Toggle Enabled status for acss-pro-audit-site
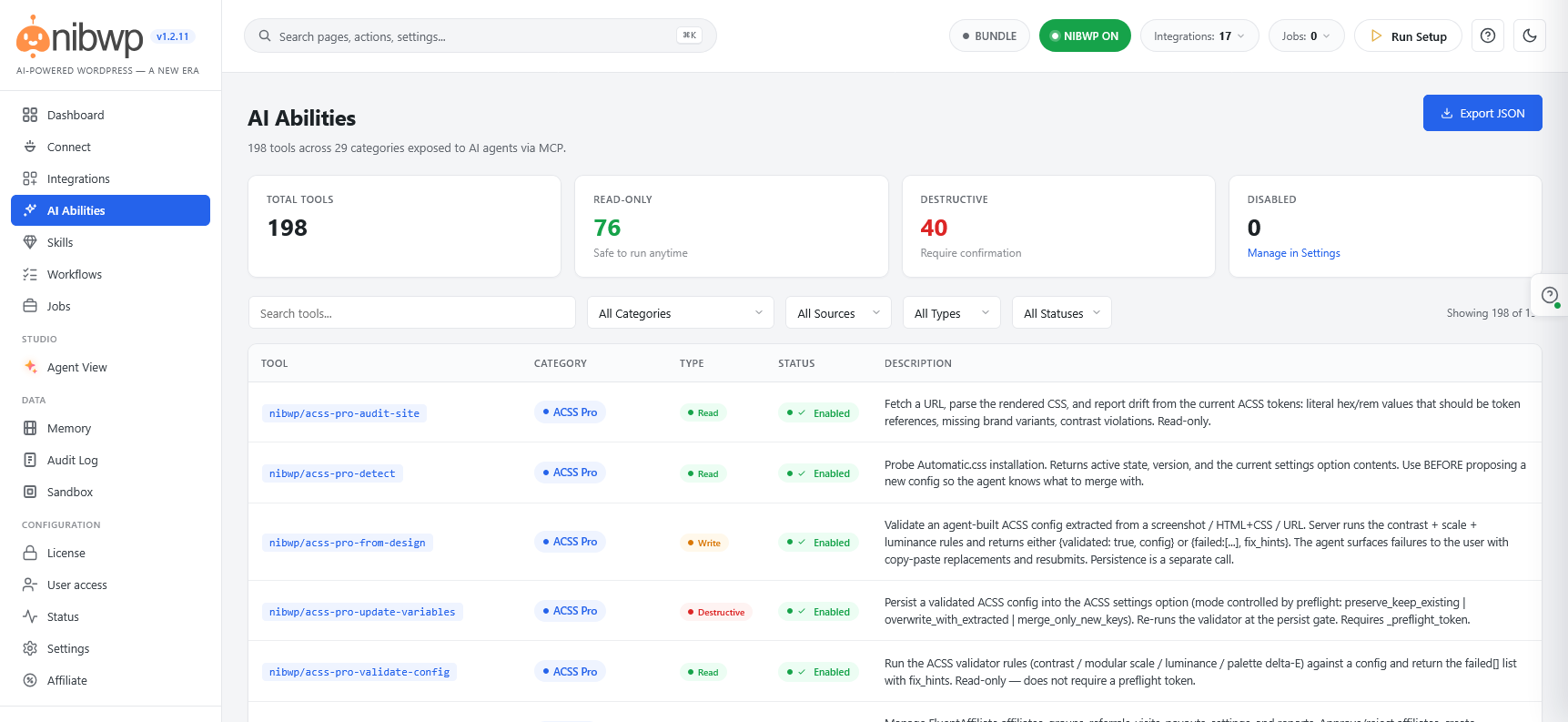Screen dimensions: 1568x722 click(x=818, y=412)
